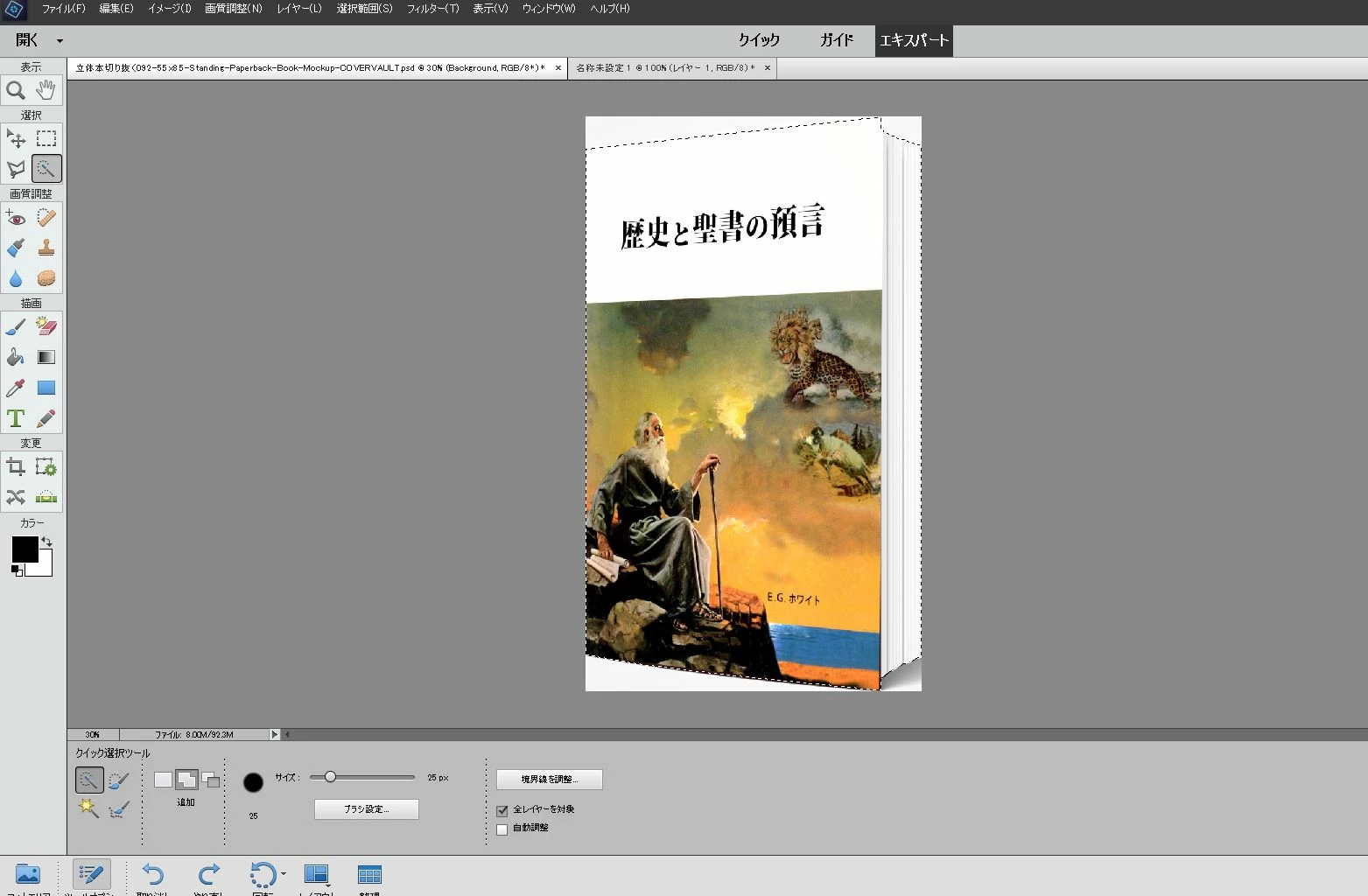Select the Type (T) tool
Image resolution: width=1368 pixels, height=896 pixels.
[16, 418]
